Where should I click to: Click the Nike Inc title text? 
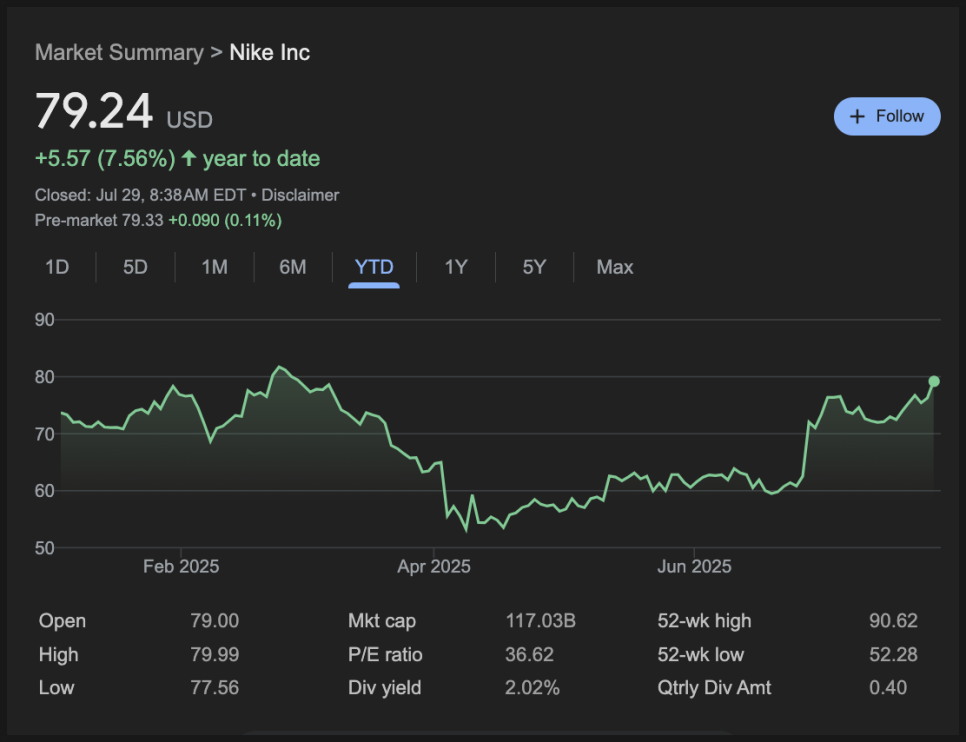270,52
